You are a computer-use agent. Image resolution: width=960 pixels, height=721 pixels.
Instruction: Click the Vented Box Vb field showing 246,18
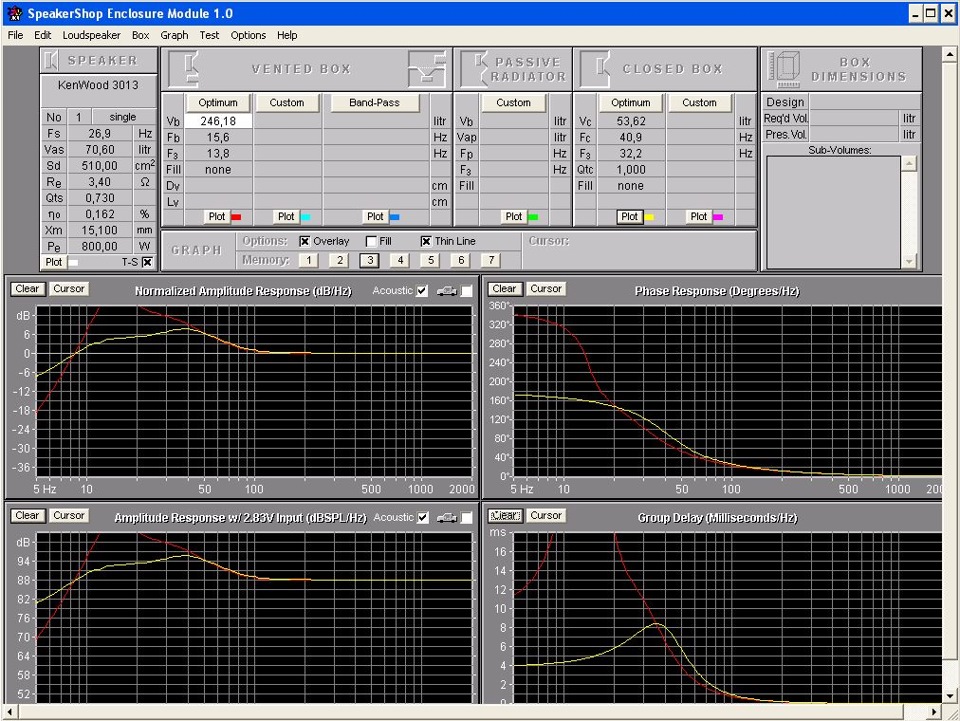[218, 121]
